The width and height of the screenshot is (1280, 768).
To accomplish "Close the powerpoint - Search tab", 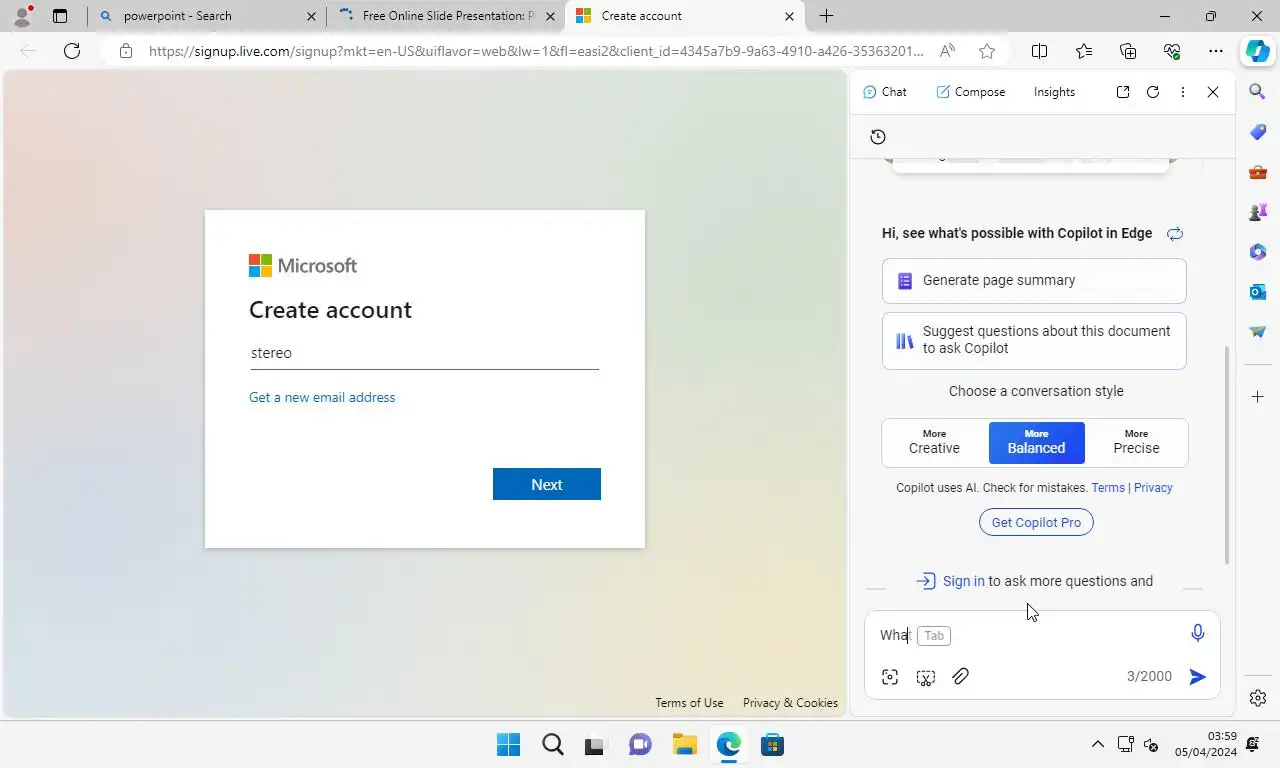I will 311,16.
